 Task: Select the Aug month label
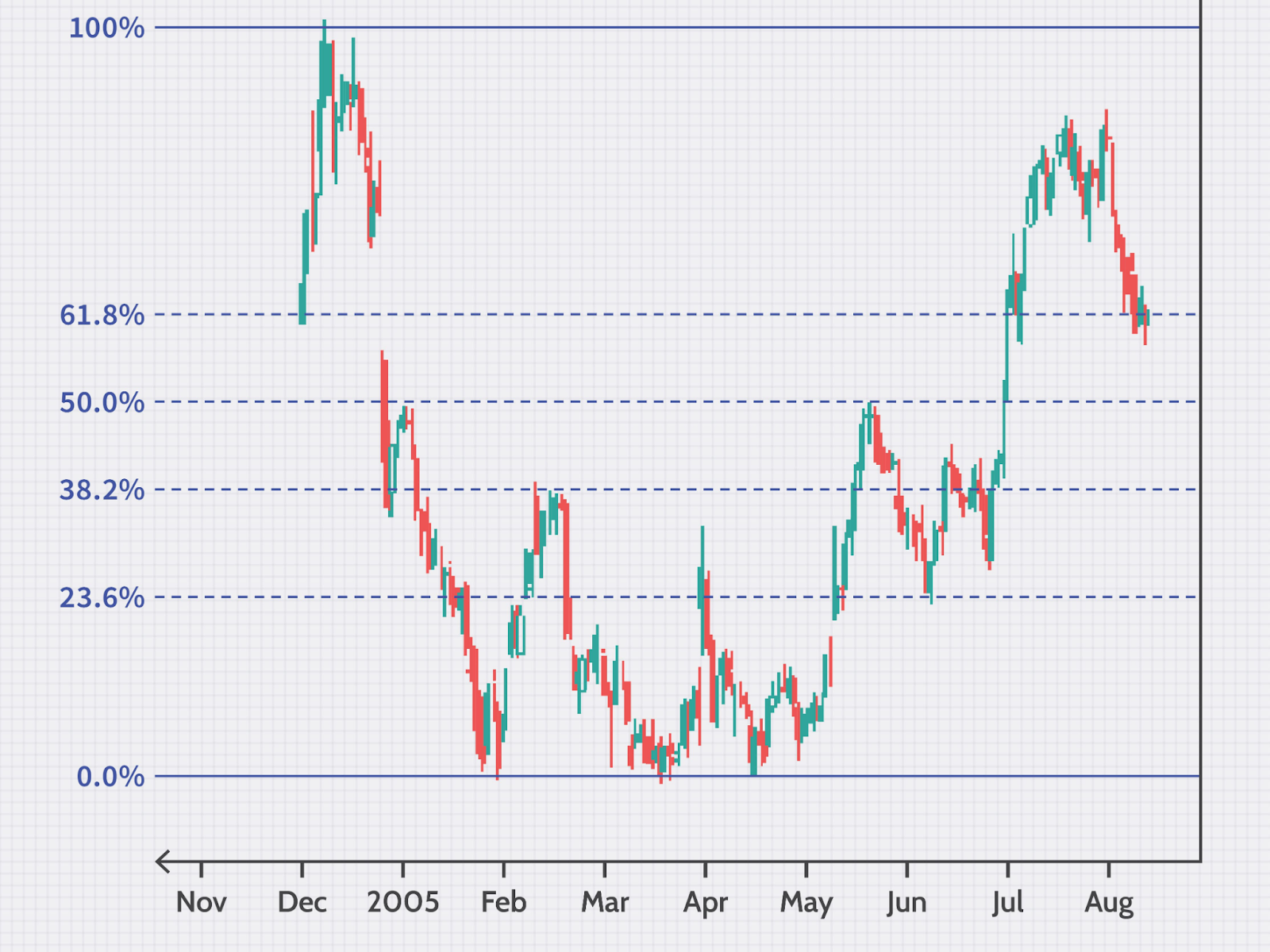(1108, 902)
